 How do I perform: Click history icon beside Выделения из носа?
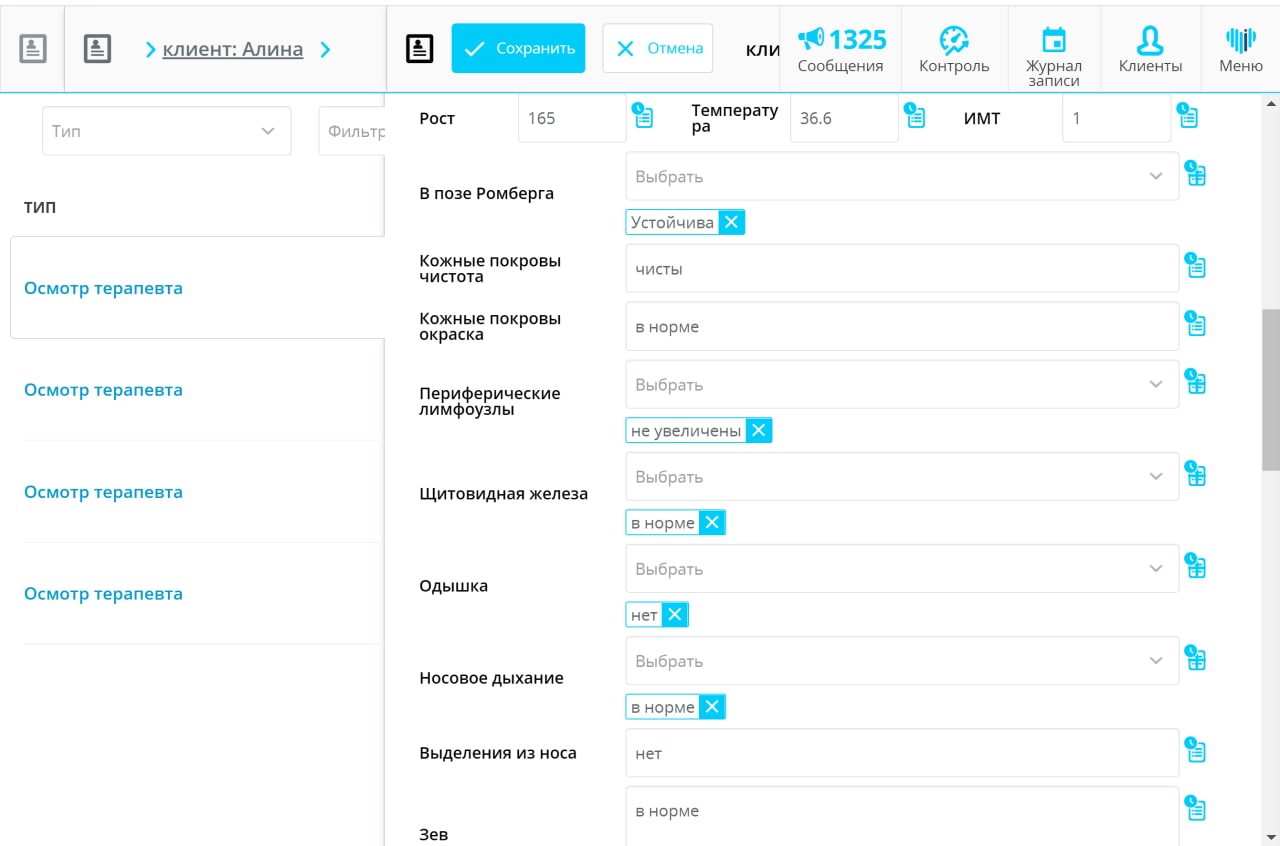(1195, 750)
